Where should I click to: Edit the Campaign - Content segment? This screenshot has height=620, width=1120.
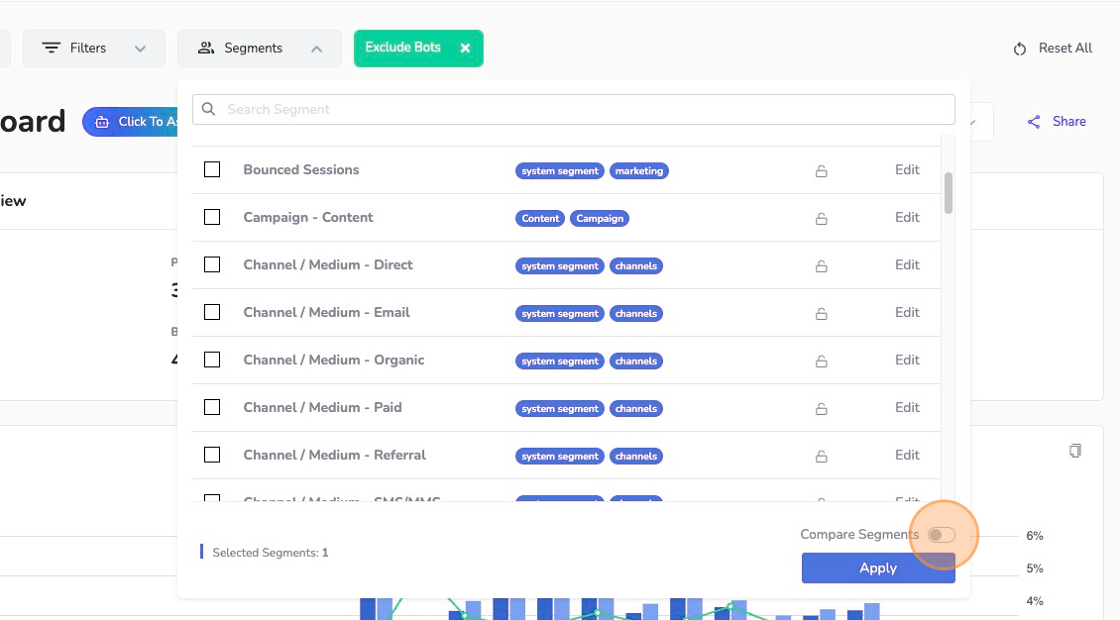(x=907, y=217)
